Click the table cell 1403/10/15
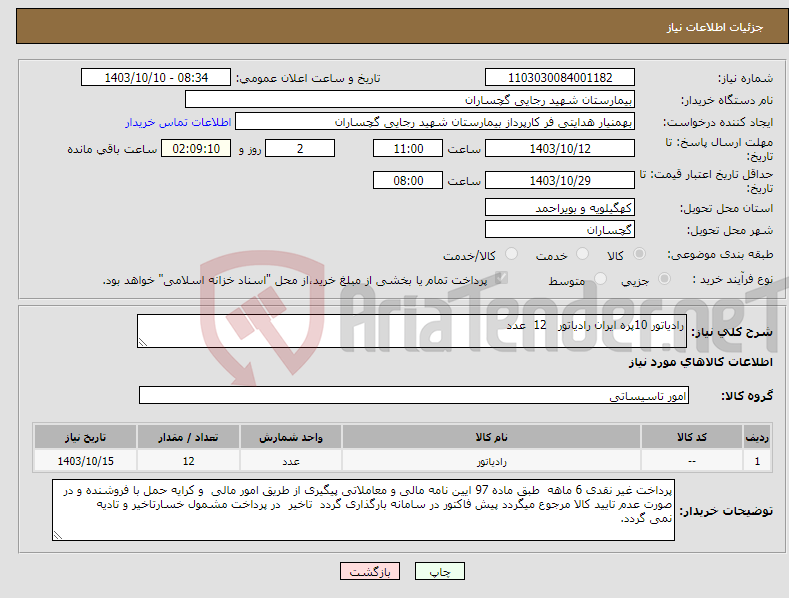 85,461
